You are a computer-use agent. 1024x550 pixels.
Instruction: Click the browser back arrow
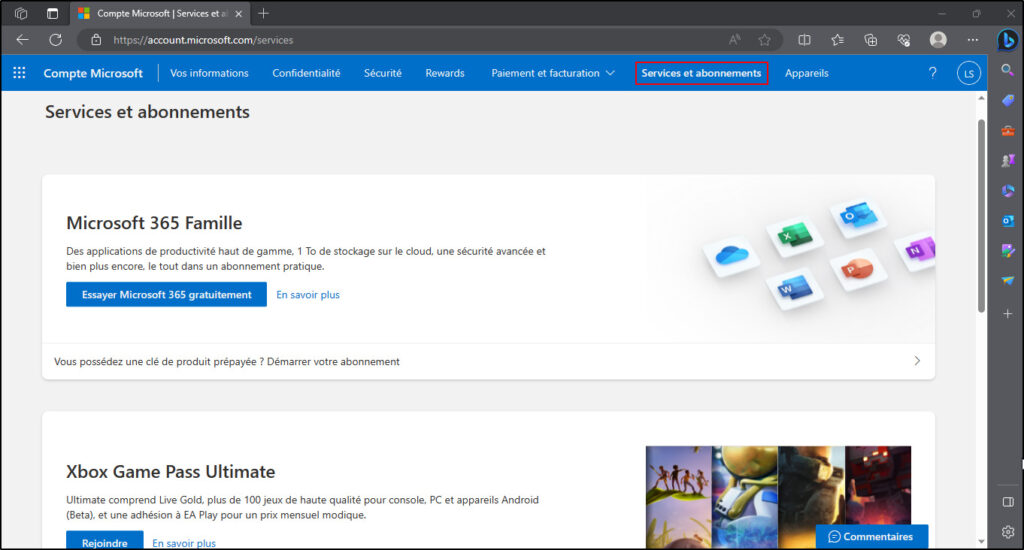tap(22, 40)
